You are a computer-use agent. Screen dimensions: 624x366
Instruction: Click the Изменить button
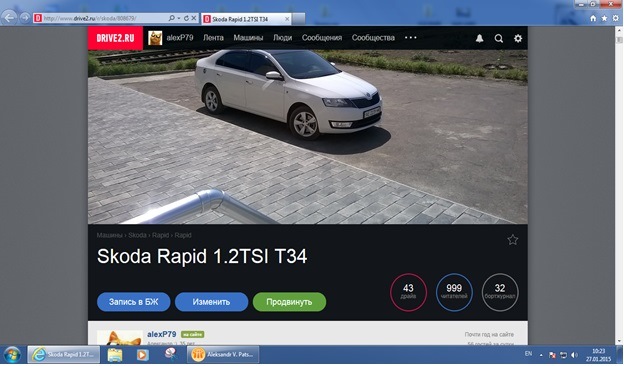coord(211,302)
